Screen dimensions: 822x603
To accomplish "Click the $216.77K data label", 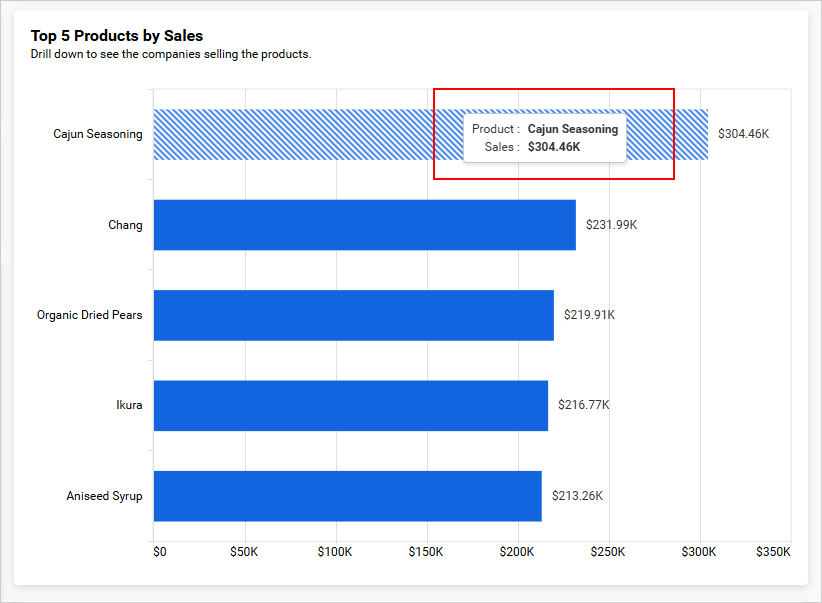I will [x=583, y=405].
